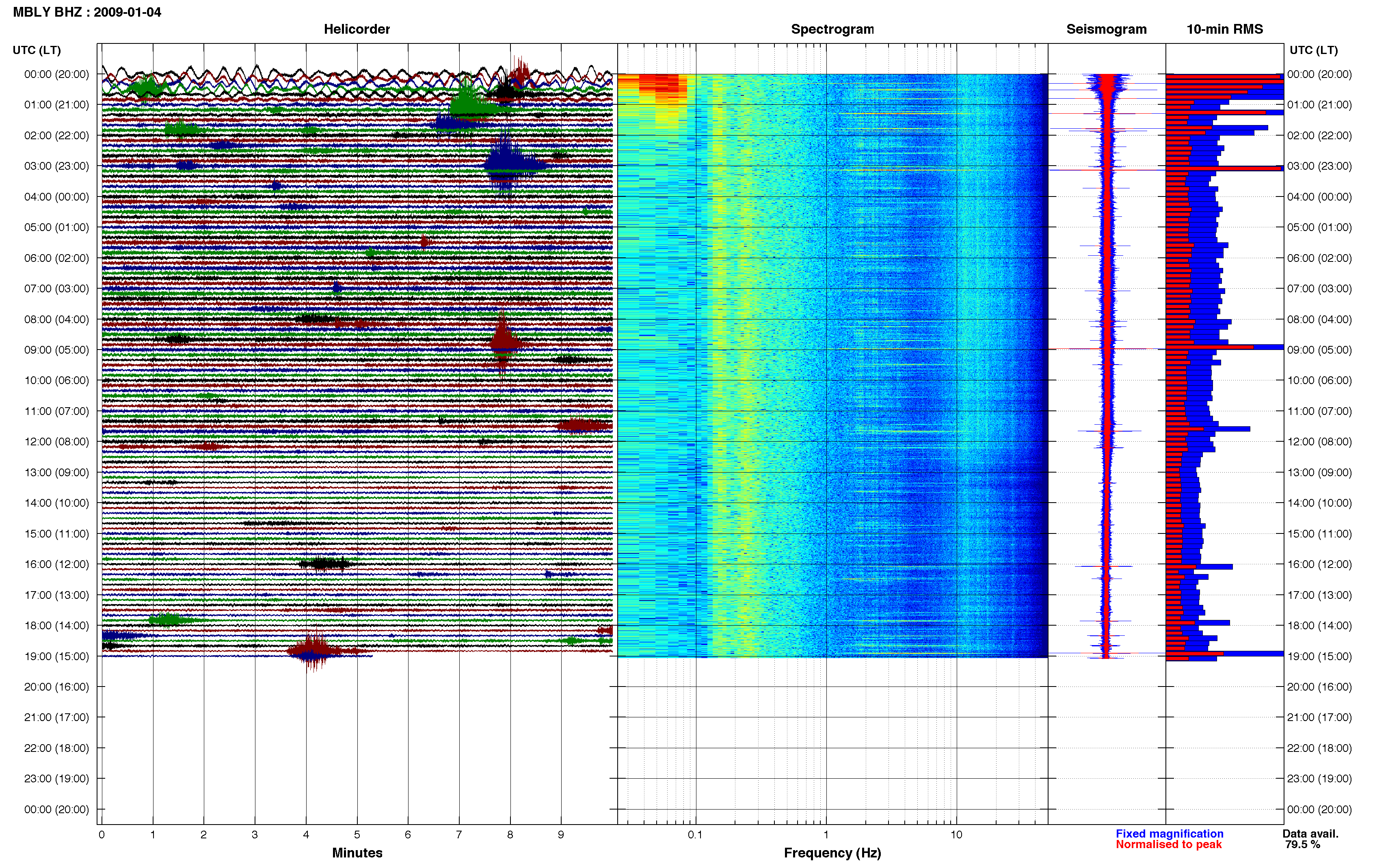This screenshot has height=868, width=1388.
Task: Click minutes axis tick label '7'
Action: coord(458,835)
